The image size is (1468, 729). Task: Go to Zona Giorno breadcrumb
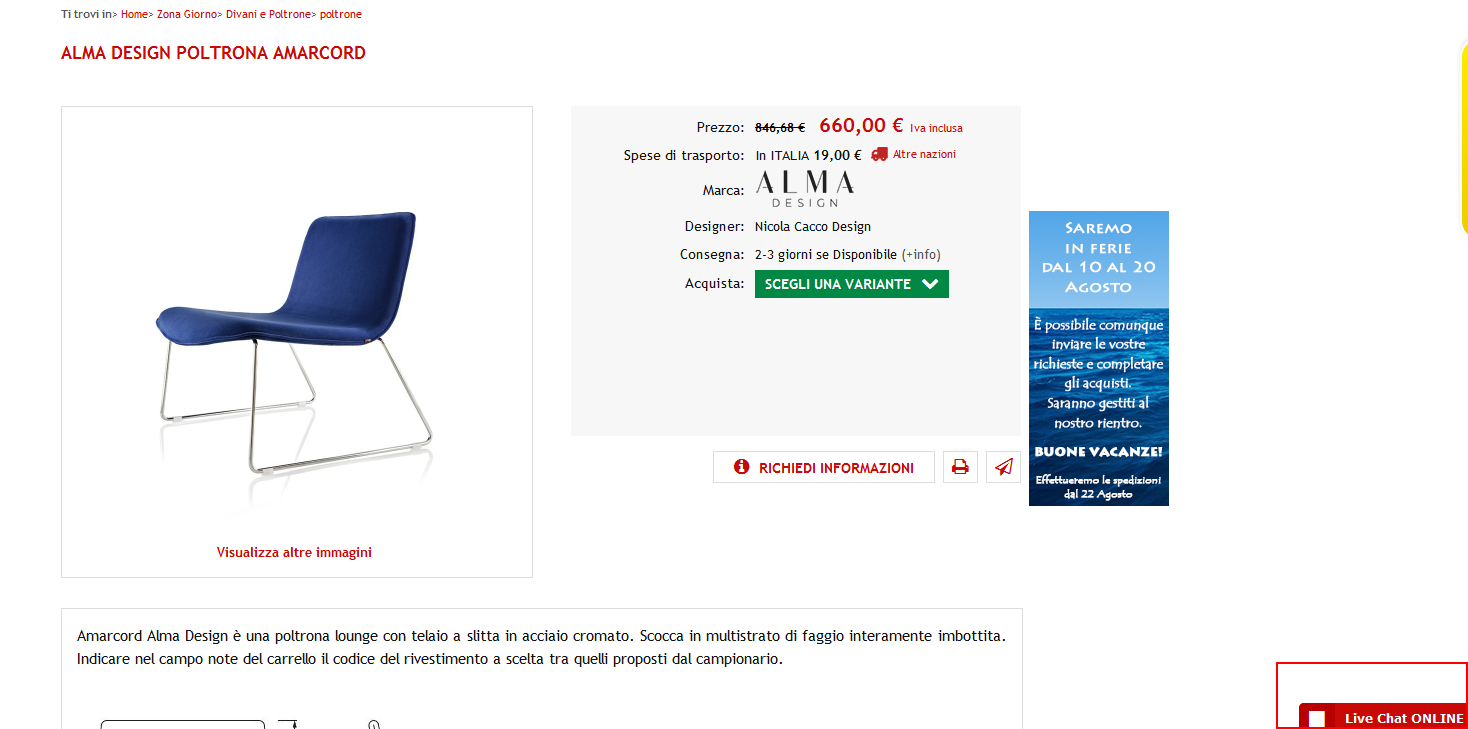click(x=186, y=14)
